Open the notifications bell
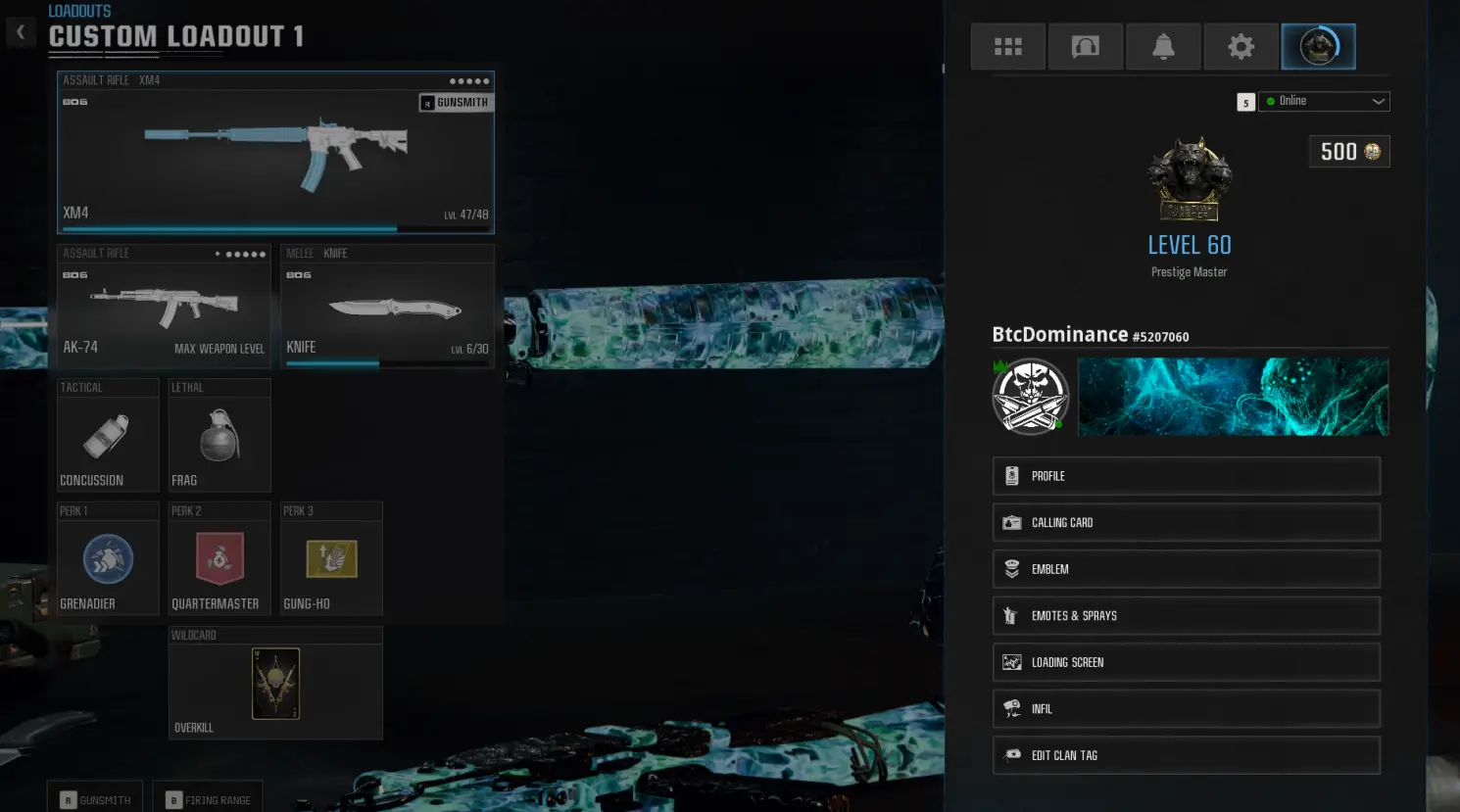The height and width of the screenshot is (812, 1460). 1163,46
